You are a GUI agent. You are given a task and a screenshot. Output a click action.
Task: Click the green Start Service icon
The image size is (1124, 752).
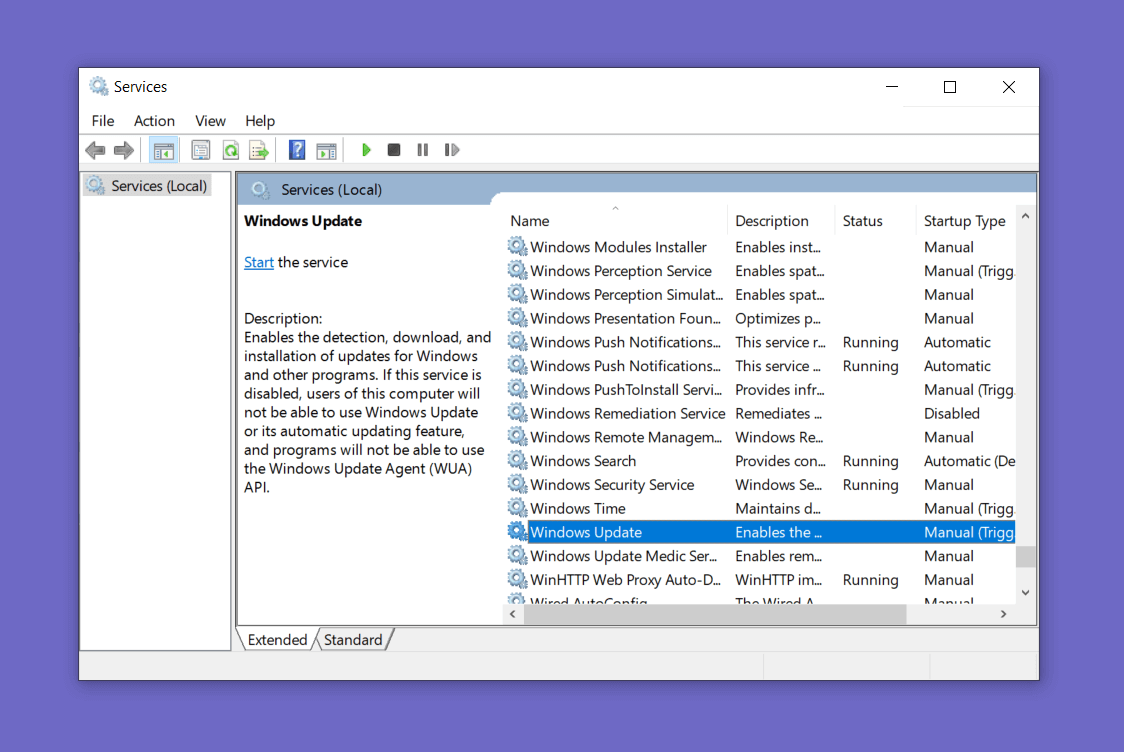click(x=366, y=150)
